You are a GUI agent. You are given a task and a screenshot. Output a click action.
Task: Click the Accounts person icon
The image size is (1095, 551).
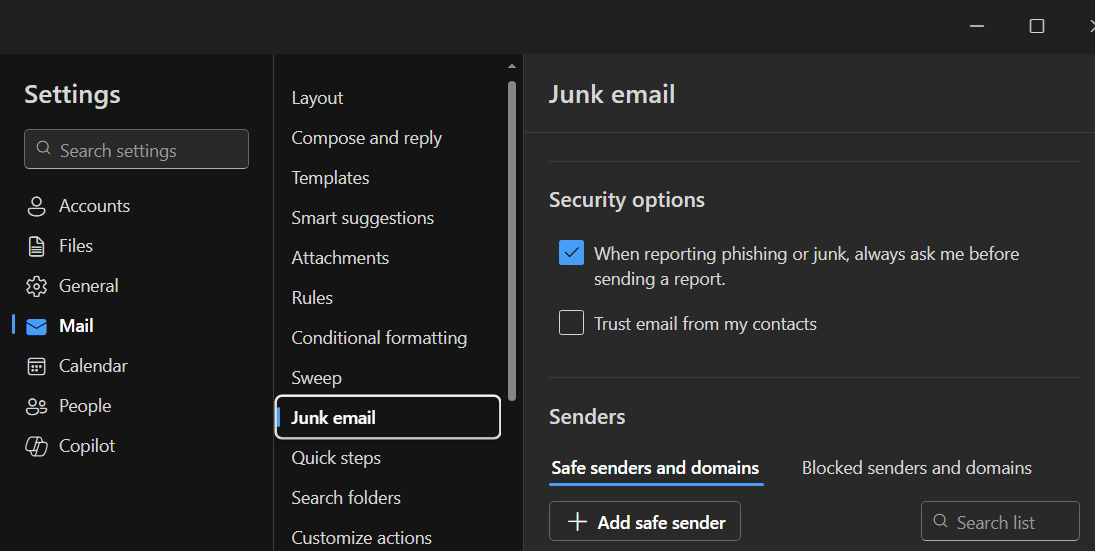point(36,206)
